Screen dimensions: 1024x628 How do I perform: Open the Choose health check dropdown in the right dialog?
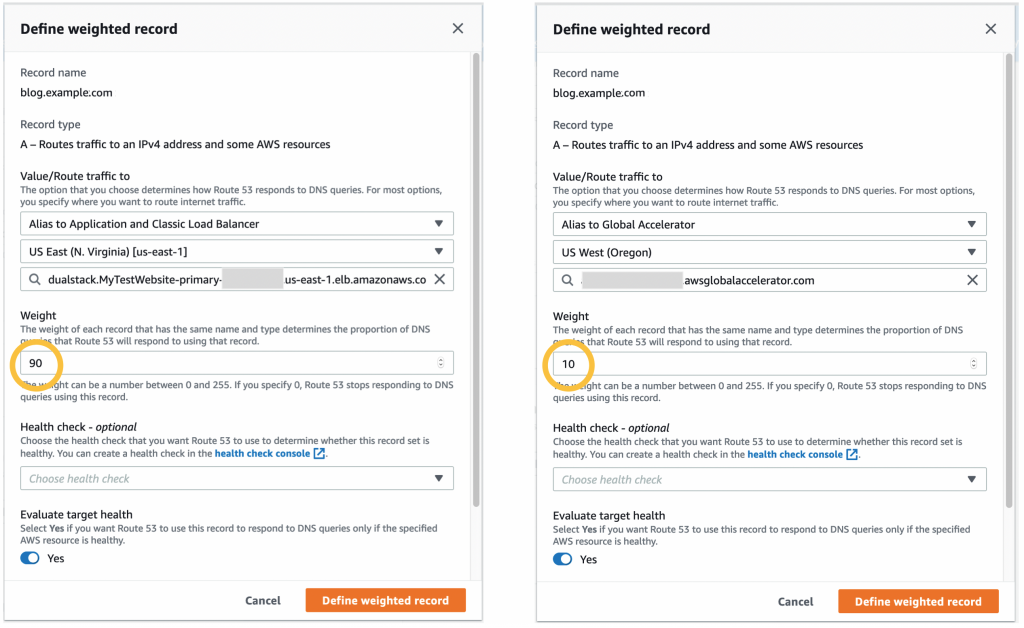769,479
